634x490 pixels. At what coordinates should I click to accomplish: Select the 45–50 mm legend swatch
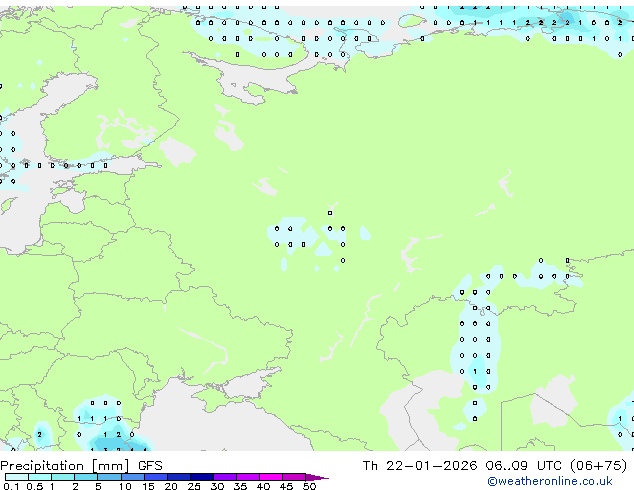point(294,477)
